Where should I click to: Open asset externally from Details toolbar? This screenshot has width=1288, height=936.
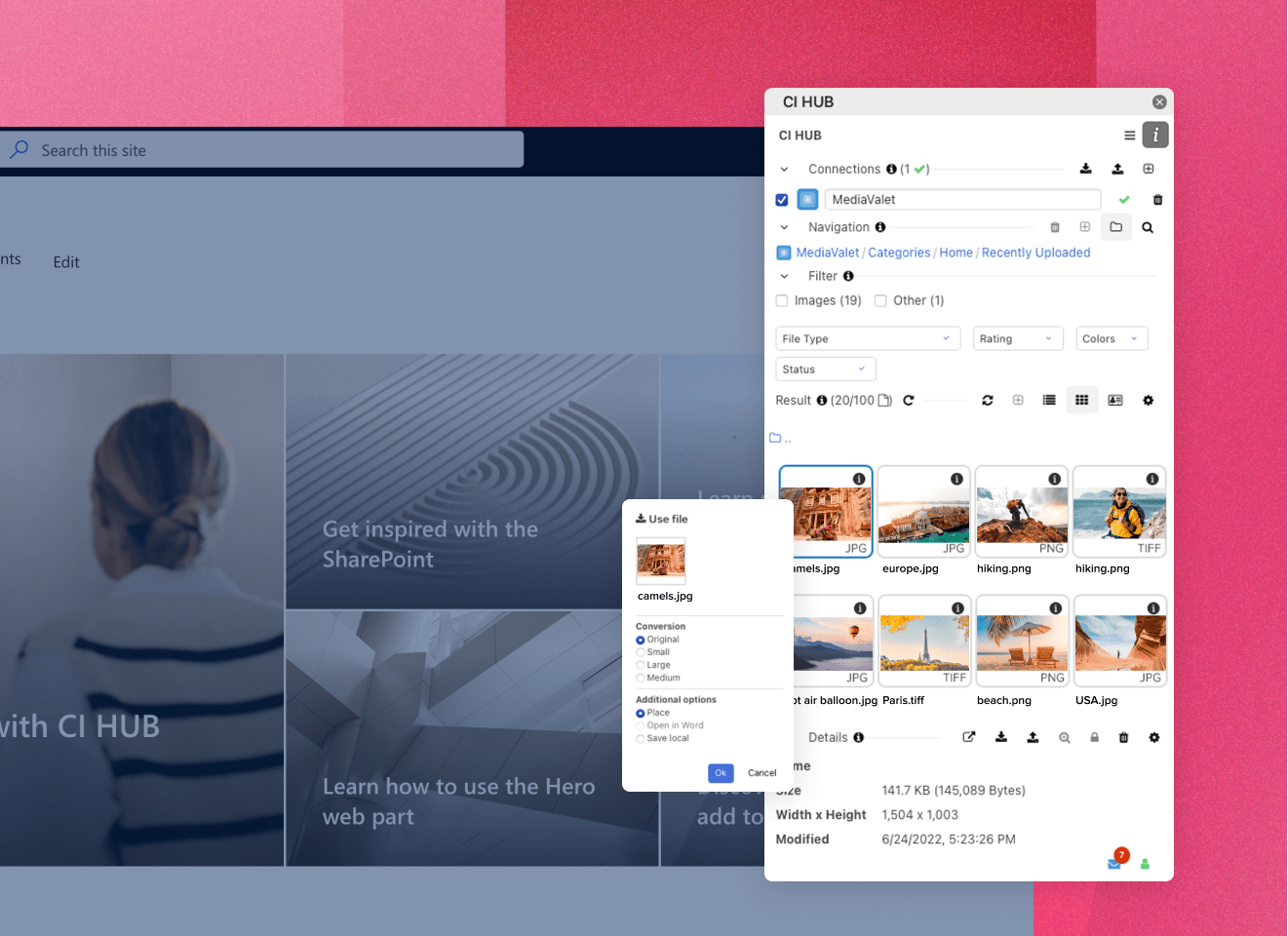[969, 737]
